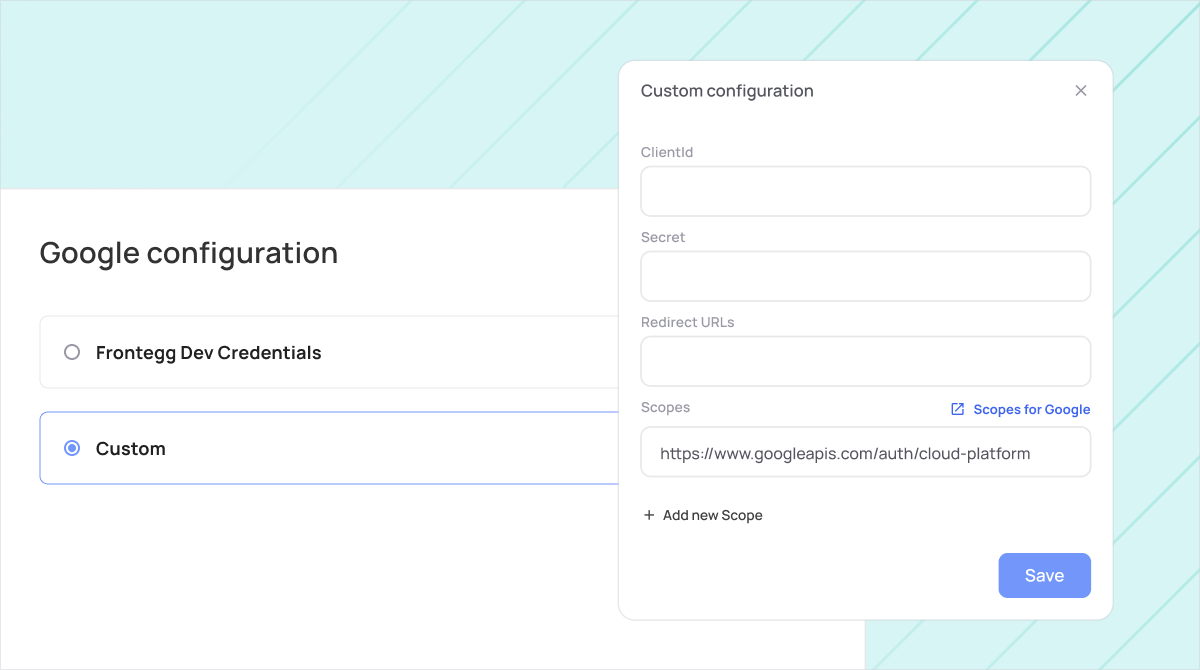1200x670 pixels.
Task: Click the Scopes field label
Action: click(x=666, y=407)
